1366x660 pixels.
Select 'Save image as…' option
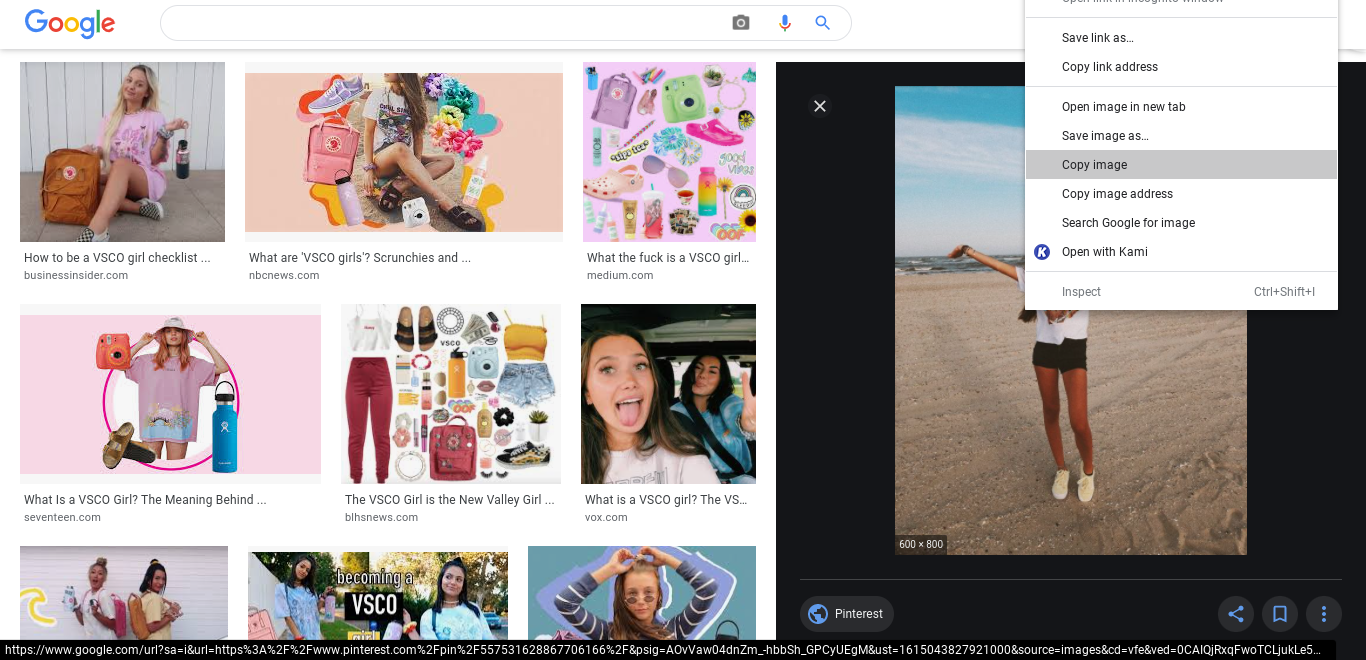pyautogui.click(x=1182, y=136)
